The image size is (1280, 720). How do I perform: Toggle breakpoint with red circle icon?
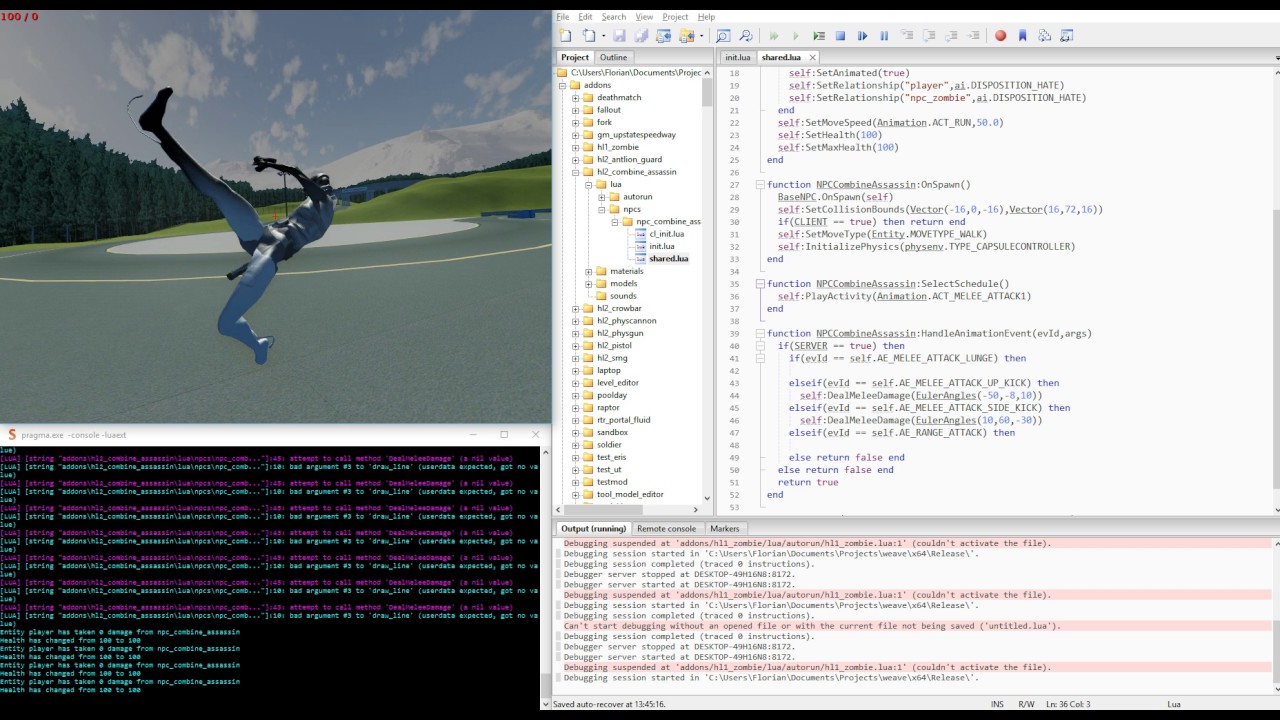(x=1000, y=36)
